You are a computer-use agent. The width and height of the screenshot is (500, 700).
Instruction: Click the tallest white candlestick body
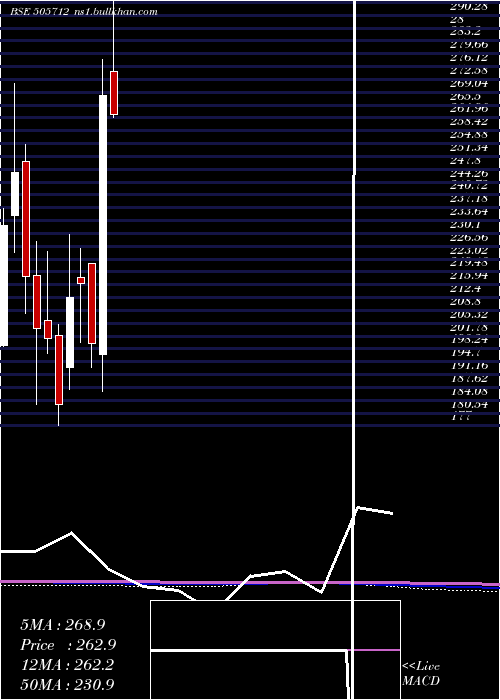(x=103, y=225)
